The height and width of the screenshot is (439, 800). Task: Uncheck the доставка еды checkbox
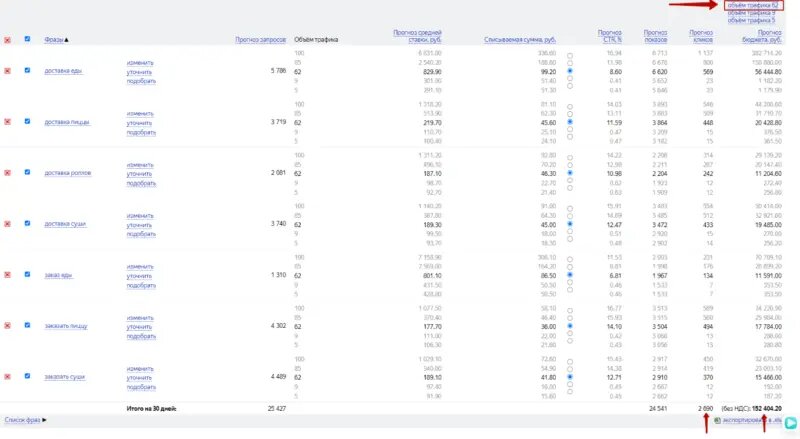coord(27,70)
